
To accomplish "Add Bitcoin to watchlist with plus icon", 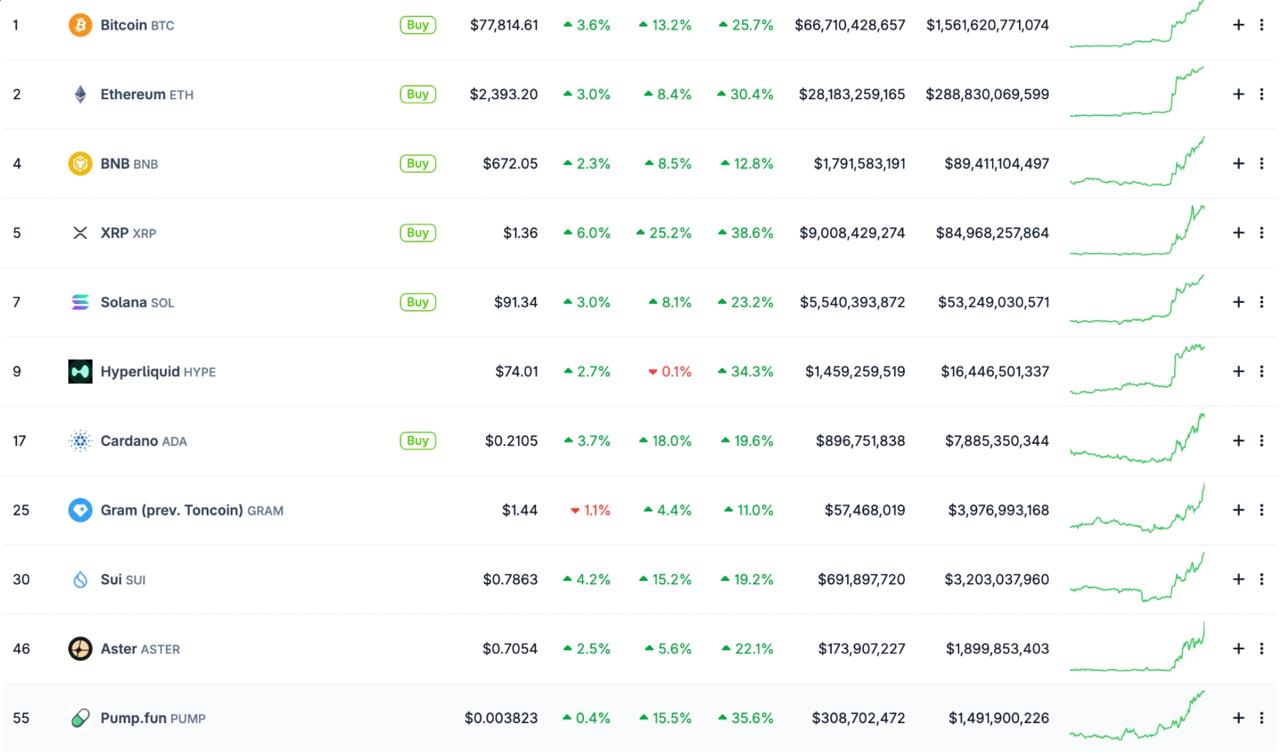I will tap(1238, 25).
